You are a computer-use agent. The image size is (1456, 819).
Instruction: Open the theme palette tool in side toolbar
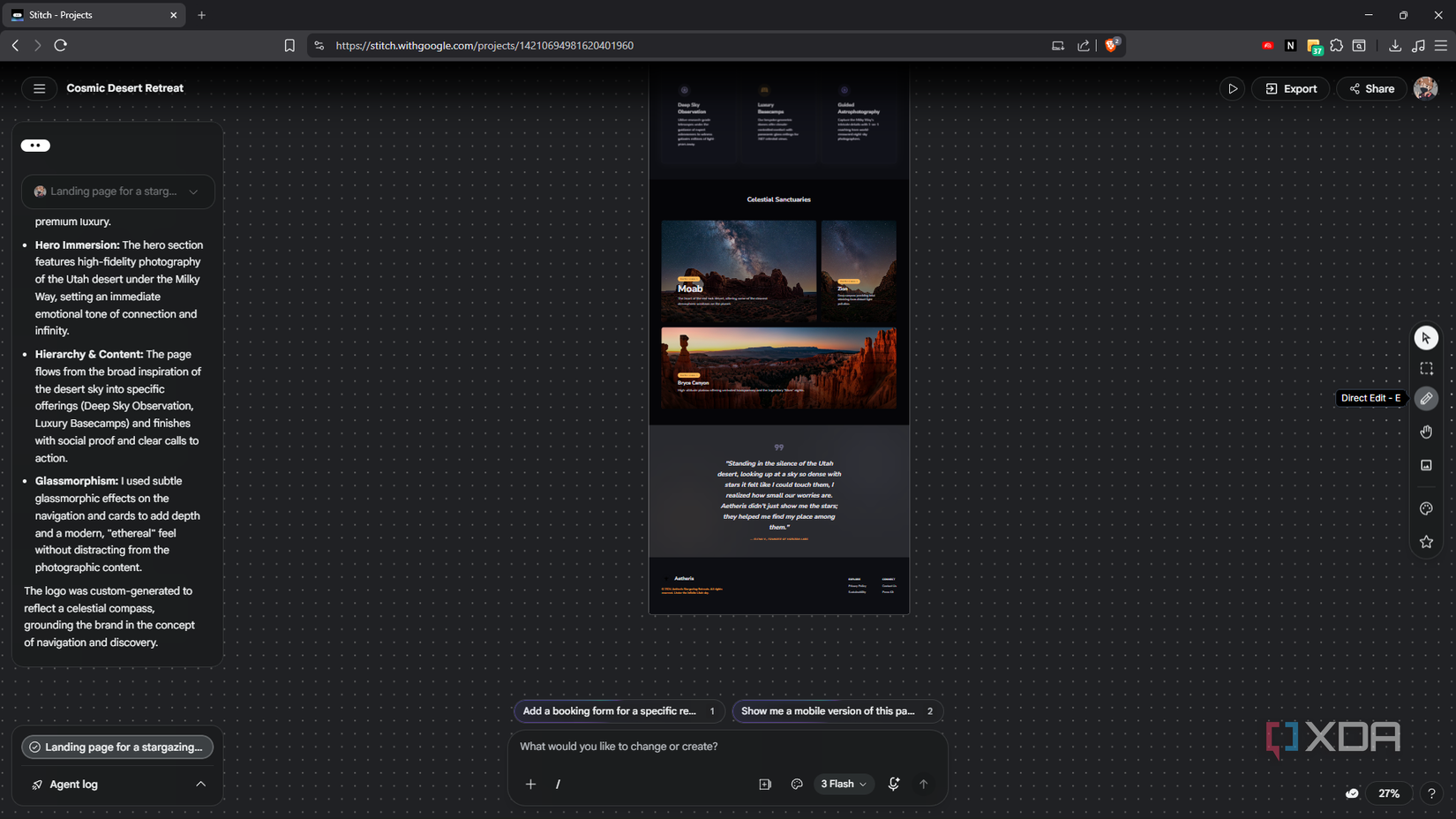click(1426, 508)
